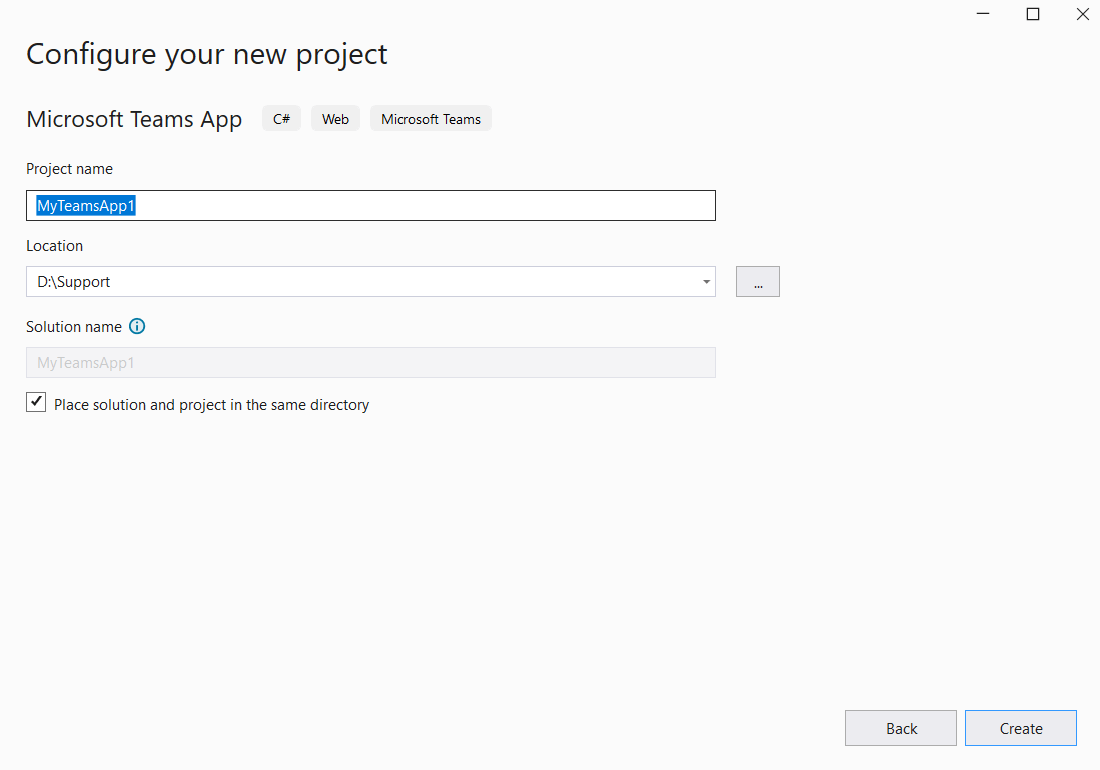Open folder browser with the '...' button

(757, 282)
